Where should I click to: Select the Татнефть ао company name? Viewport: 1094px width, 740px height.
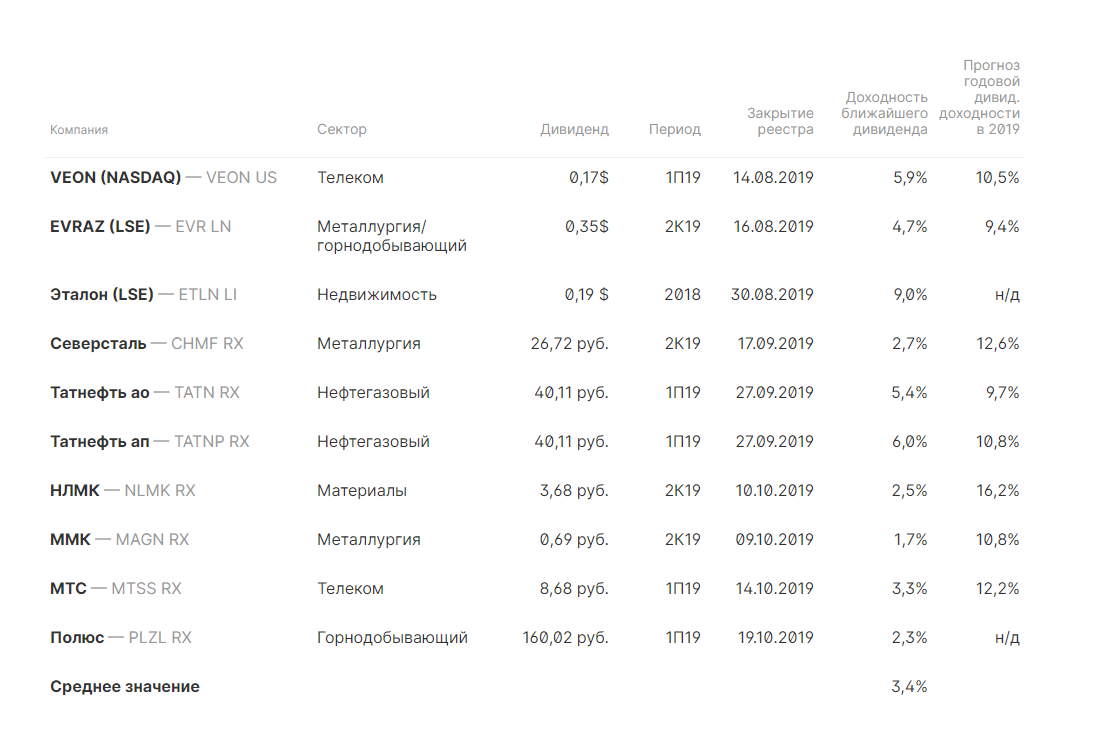(x=100, y=392)
